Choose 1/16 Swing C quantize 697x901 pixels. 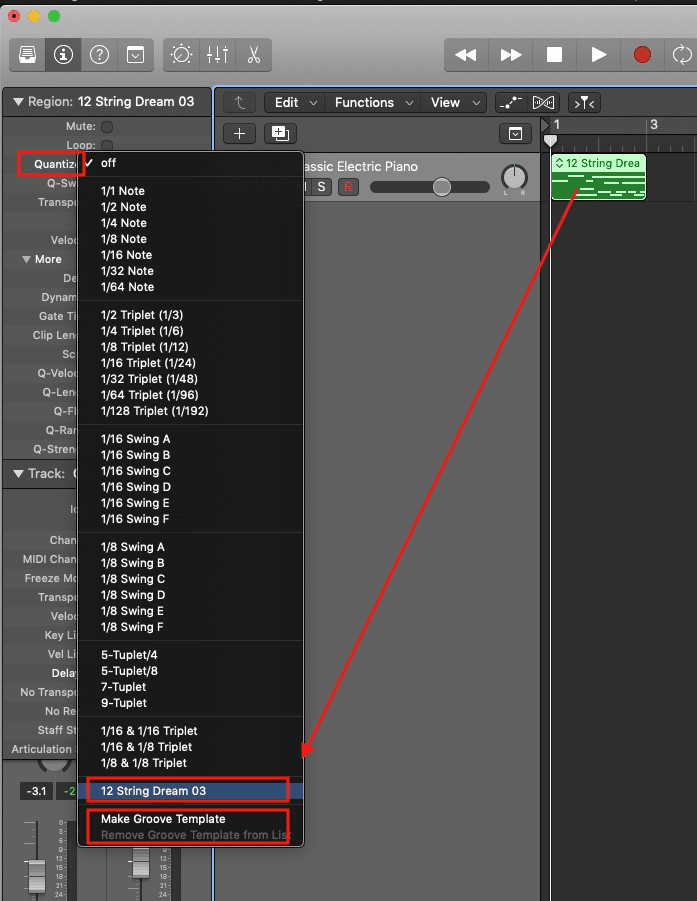click(x=190, y=471)
